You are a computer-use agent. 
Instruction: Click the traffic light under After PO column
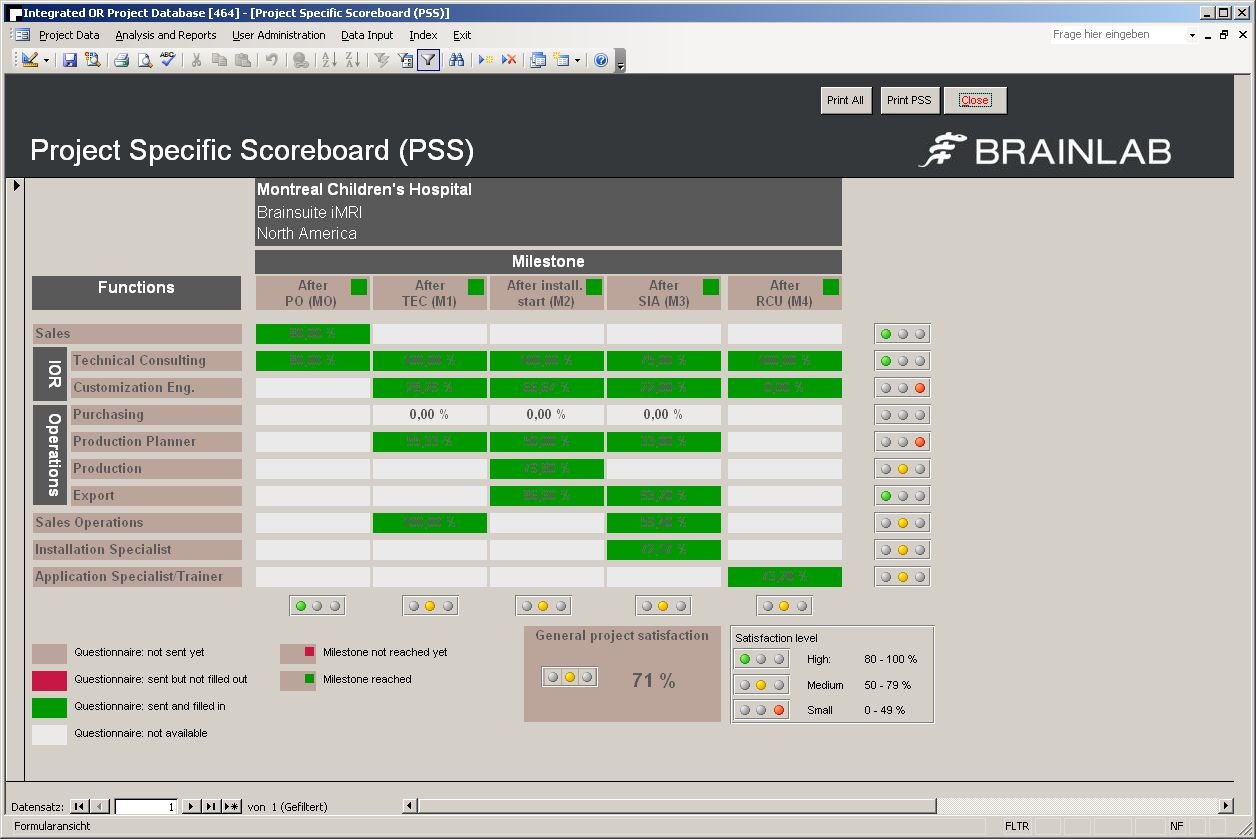click(317, 605)
